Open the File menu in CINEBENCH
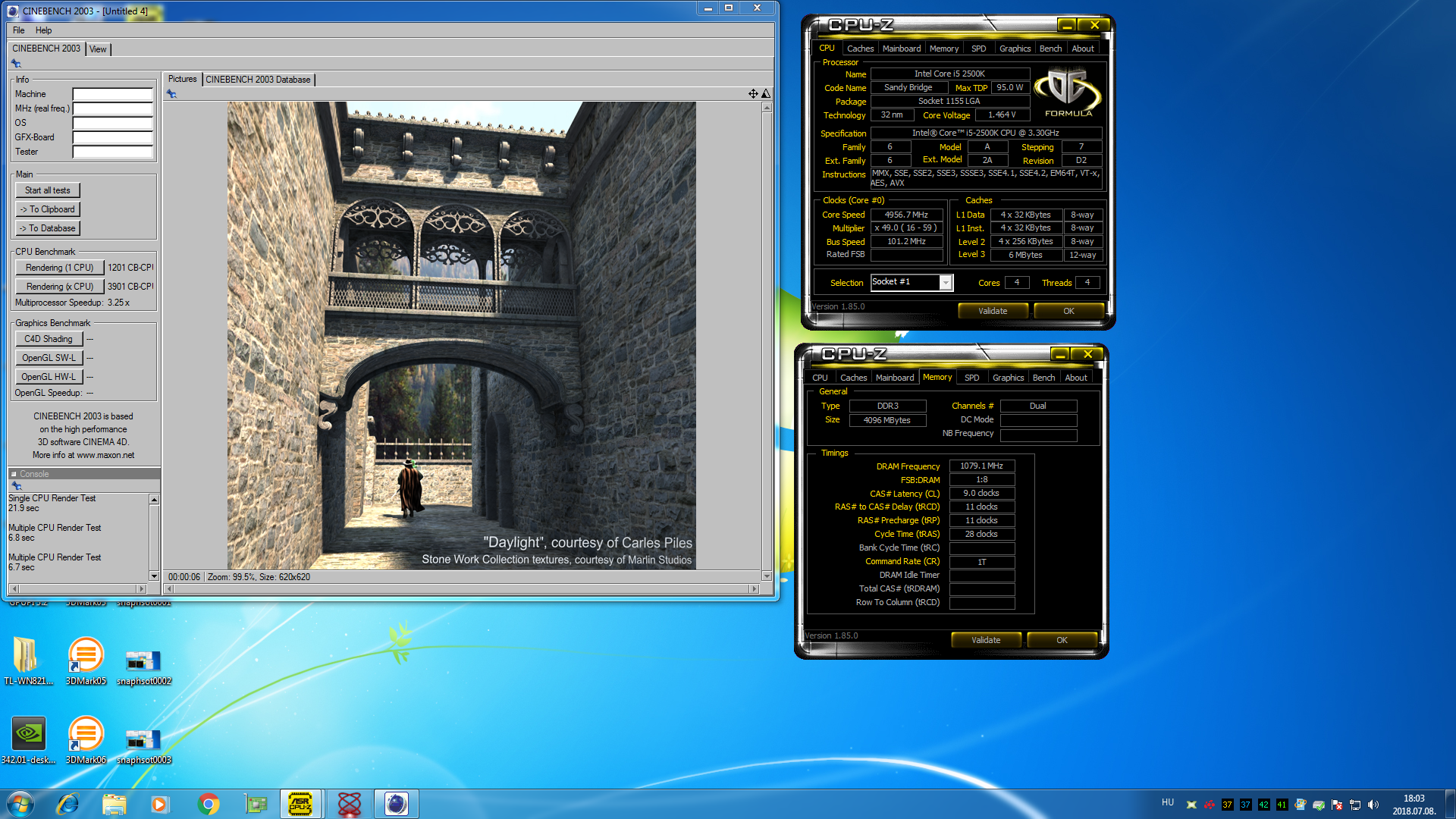1456x819 pixels. point(19,30)
